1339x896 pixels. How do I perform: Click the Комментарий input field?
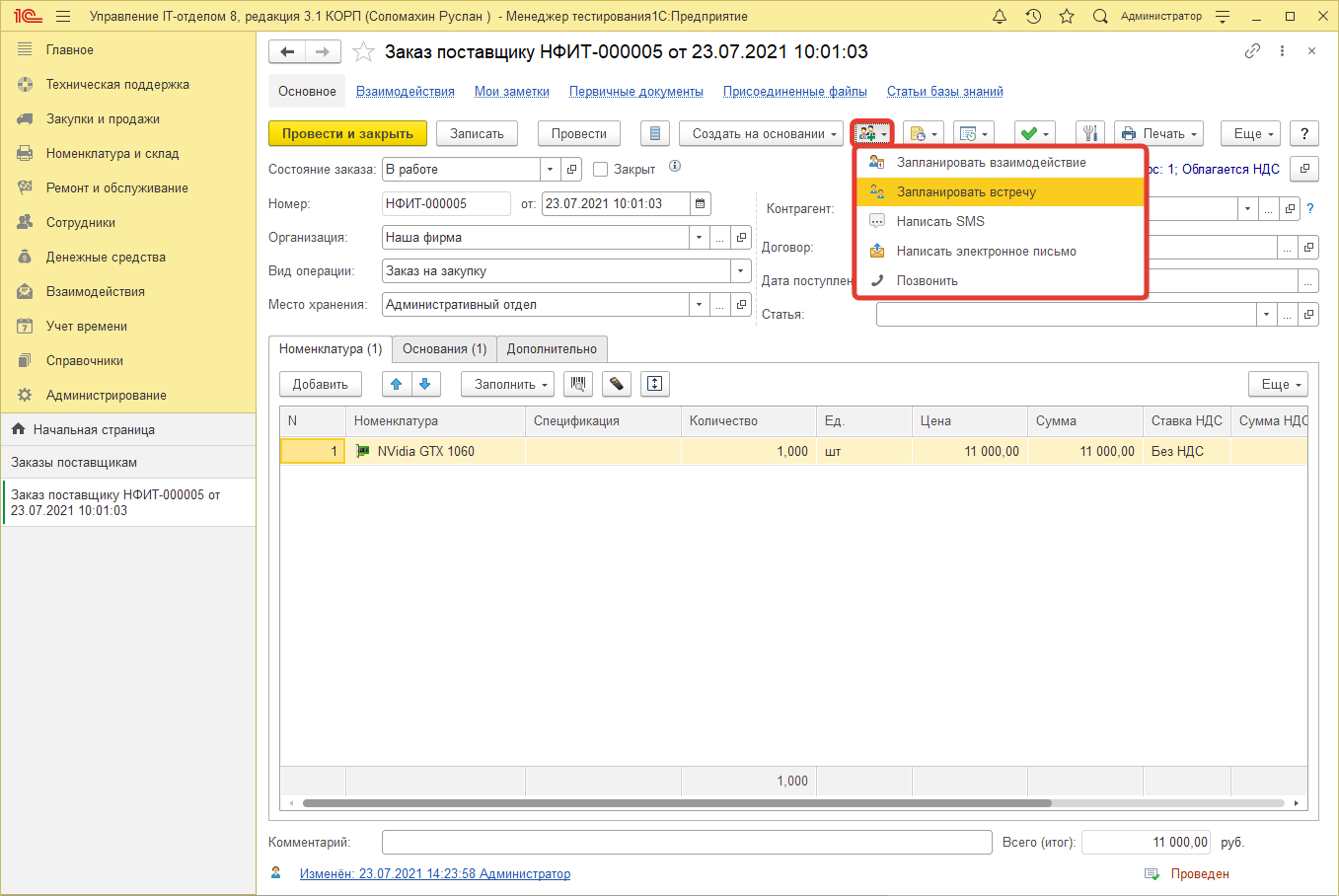pyautogui.click(x=686, y=843)
